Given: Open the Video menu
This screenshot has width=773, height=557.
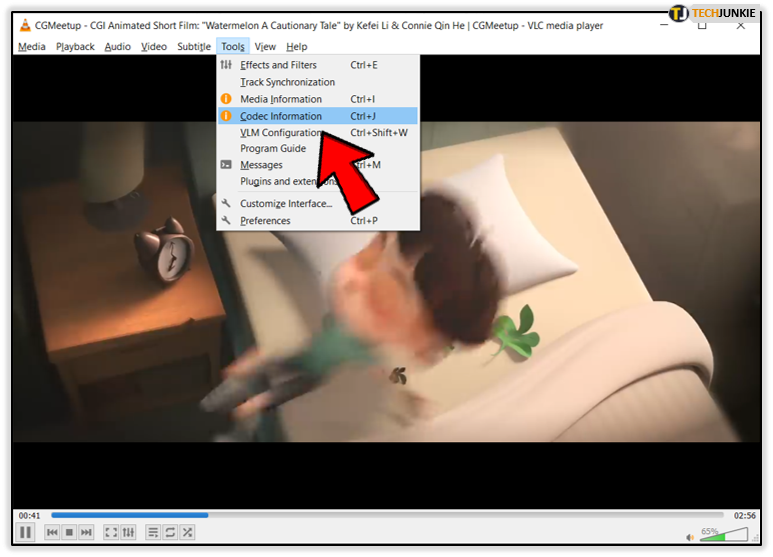Looking at the screenshot, I should coord(154,46).
